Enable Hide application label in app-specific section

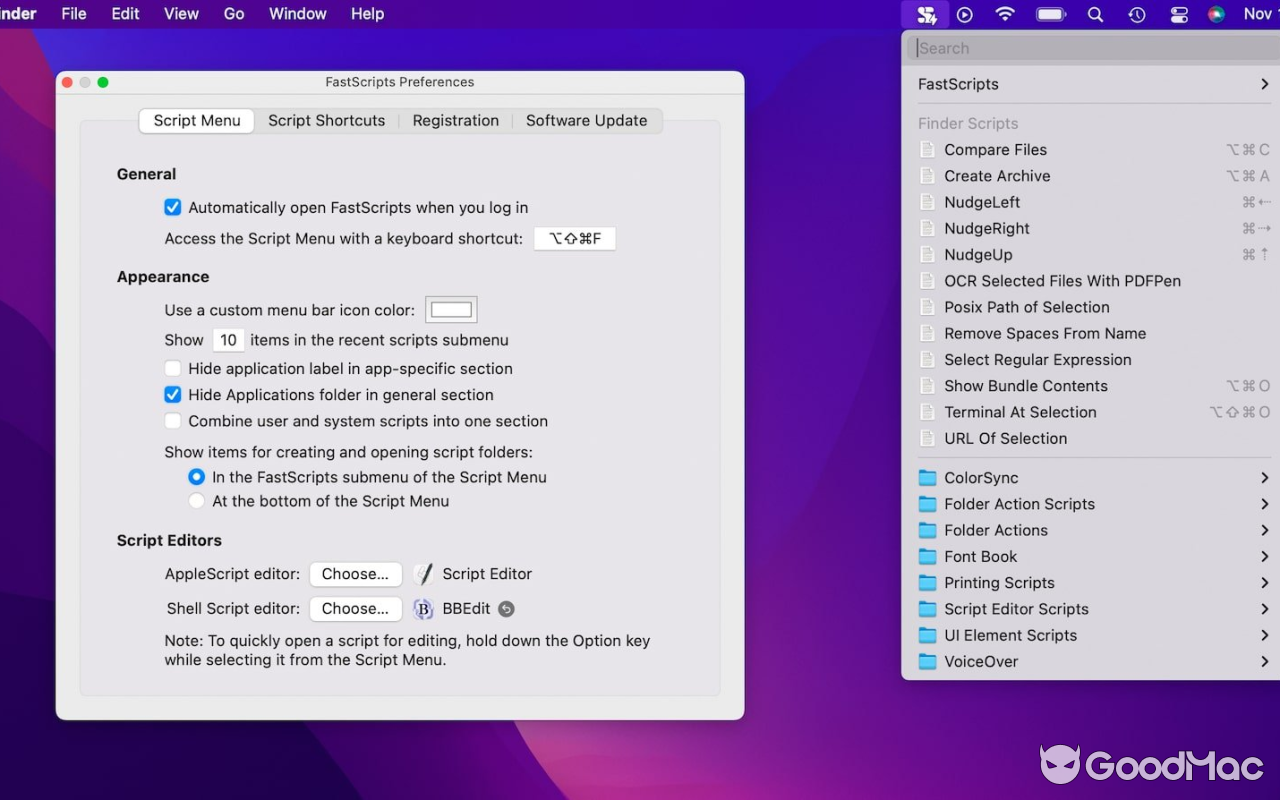tap(173, 369)
